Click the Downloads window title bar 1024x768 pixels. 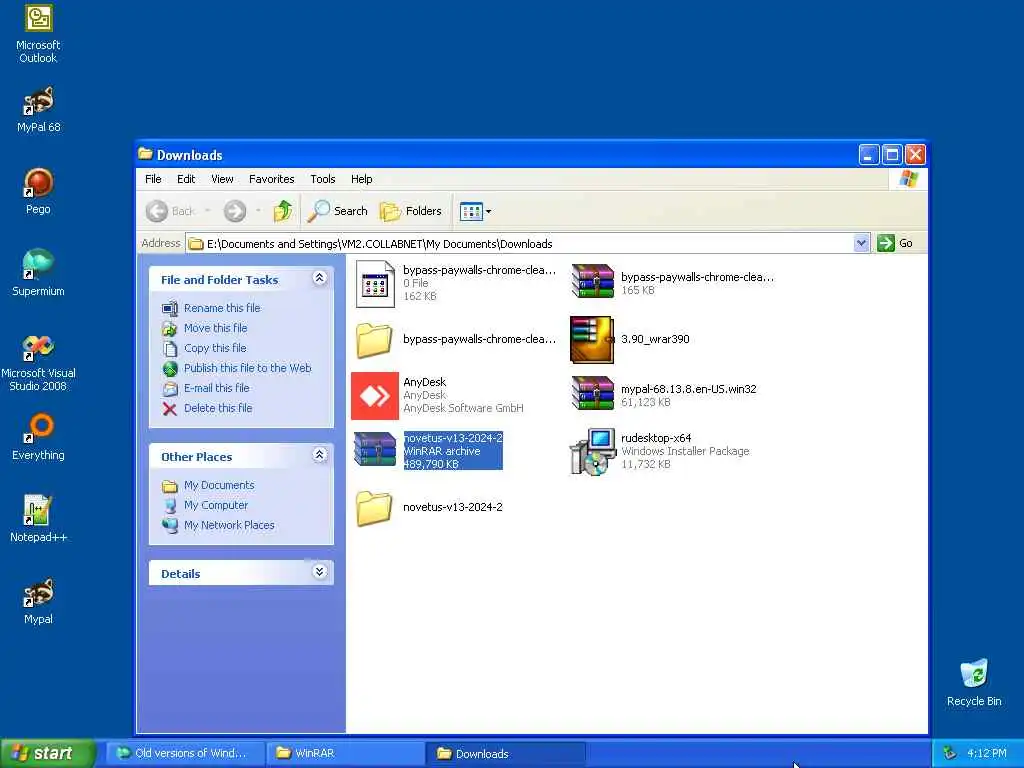coord(496,155)
